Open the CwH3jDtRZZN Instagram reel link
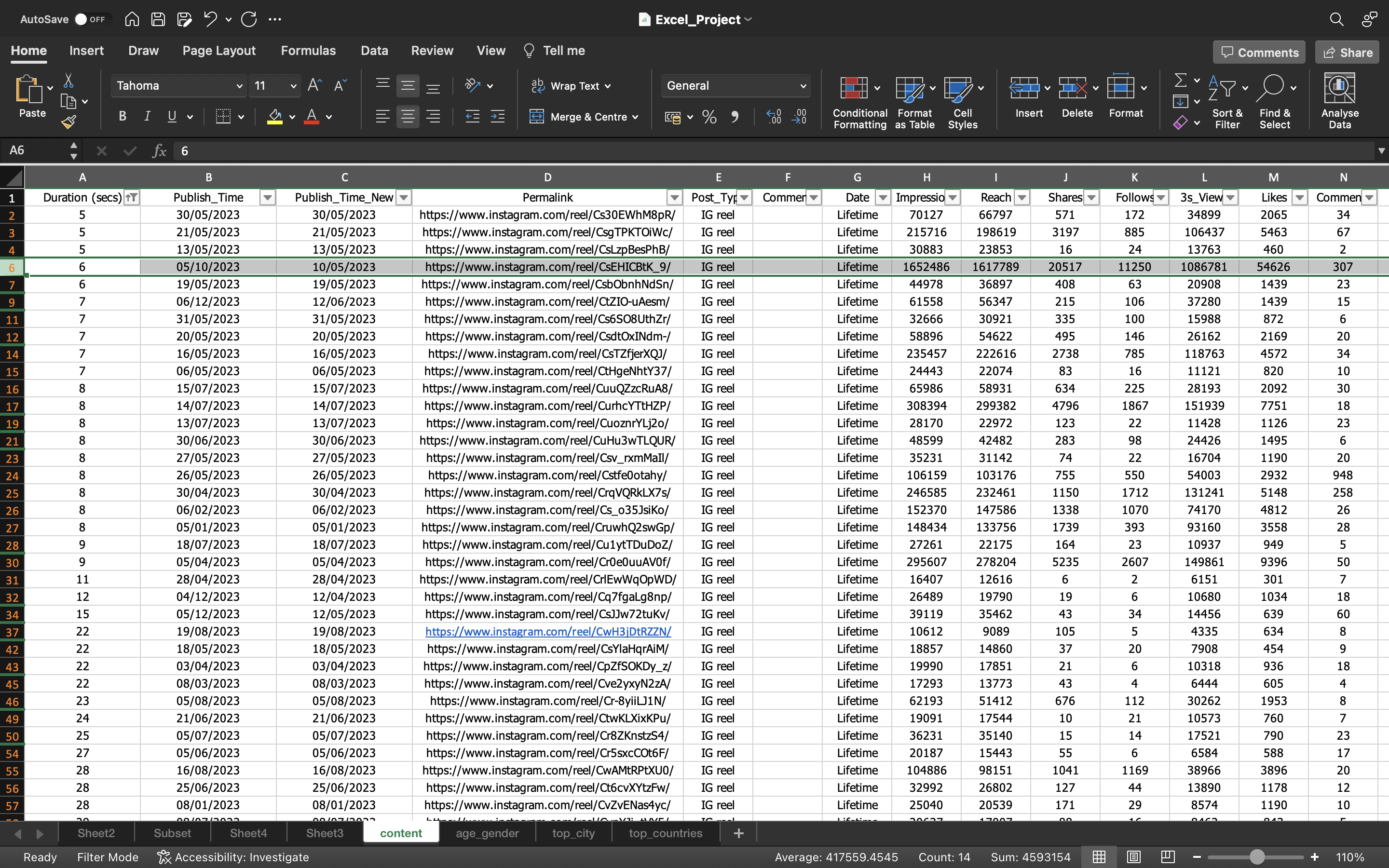 click(547, 632)
